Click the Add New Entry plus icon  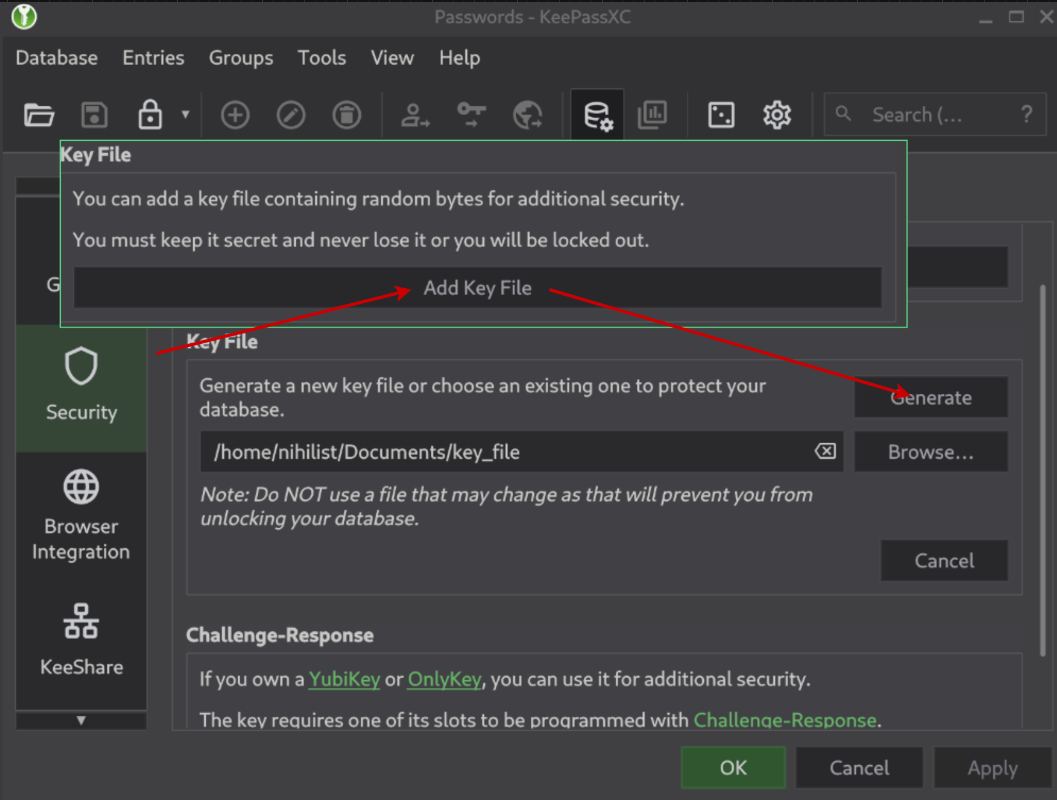[x=235, y=115]
